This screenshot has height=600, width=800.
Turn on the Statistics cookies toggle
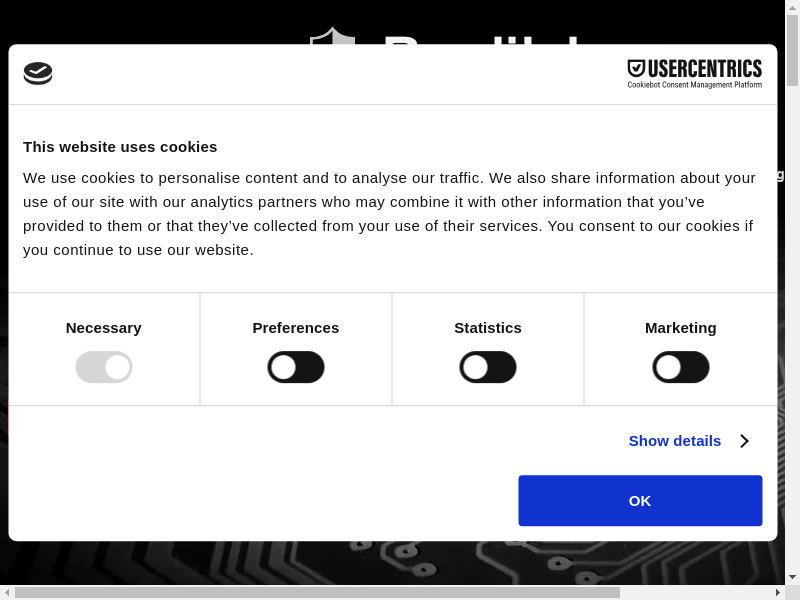tap(488, 367)
